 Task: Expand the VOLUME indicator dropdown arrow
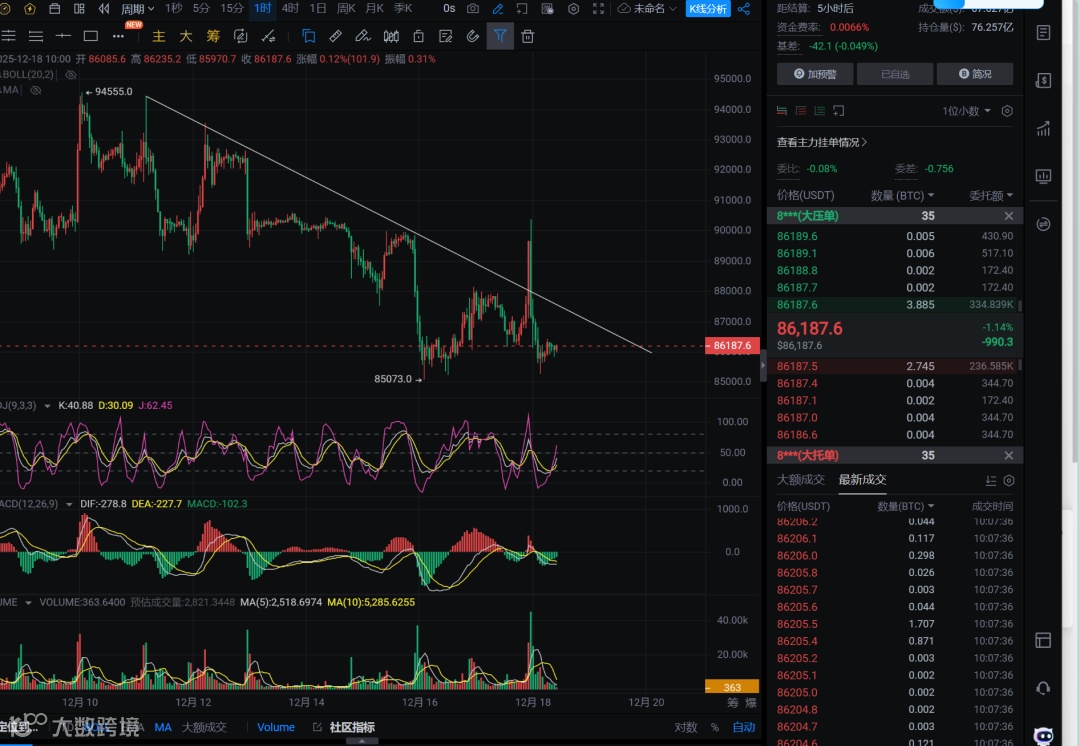click(x=28, y=603)
